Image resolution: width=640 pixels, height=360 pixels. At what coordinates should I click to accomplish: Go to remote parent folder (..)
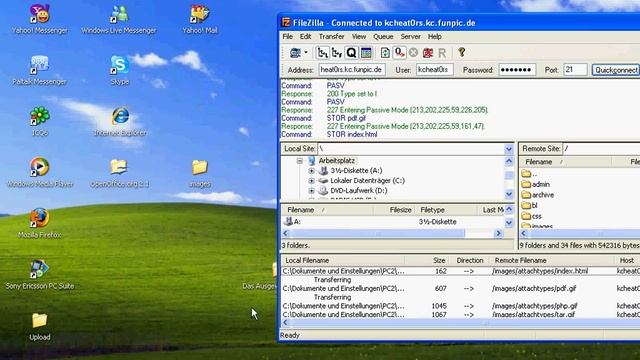(x=529, y=174)
